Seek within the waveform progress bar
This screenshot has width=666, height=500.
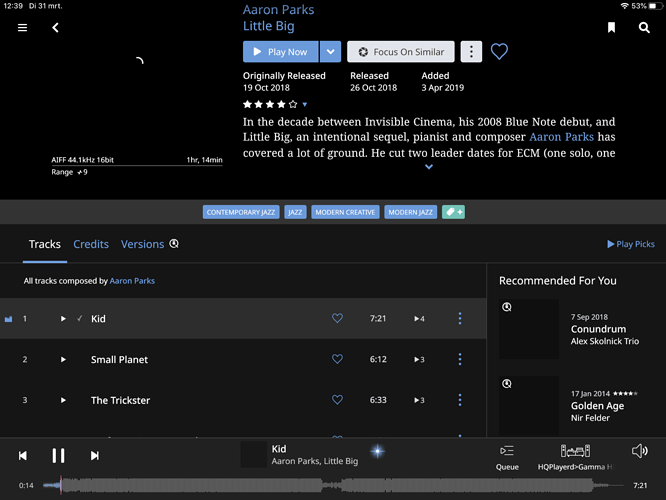pyautogui.click(x=333, y=485)
